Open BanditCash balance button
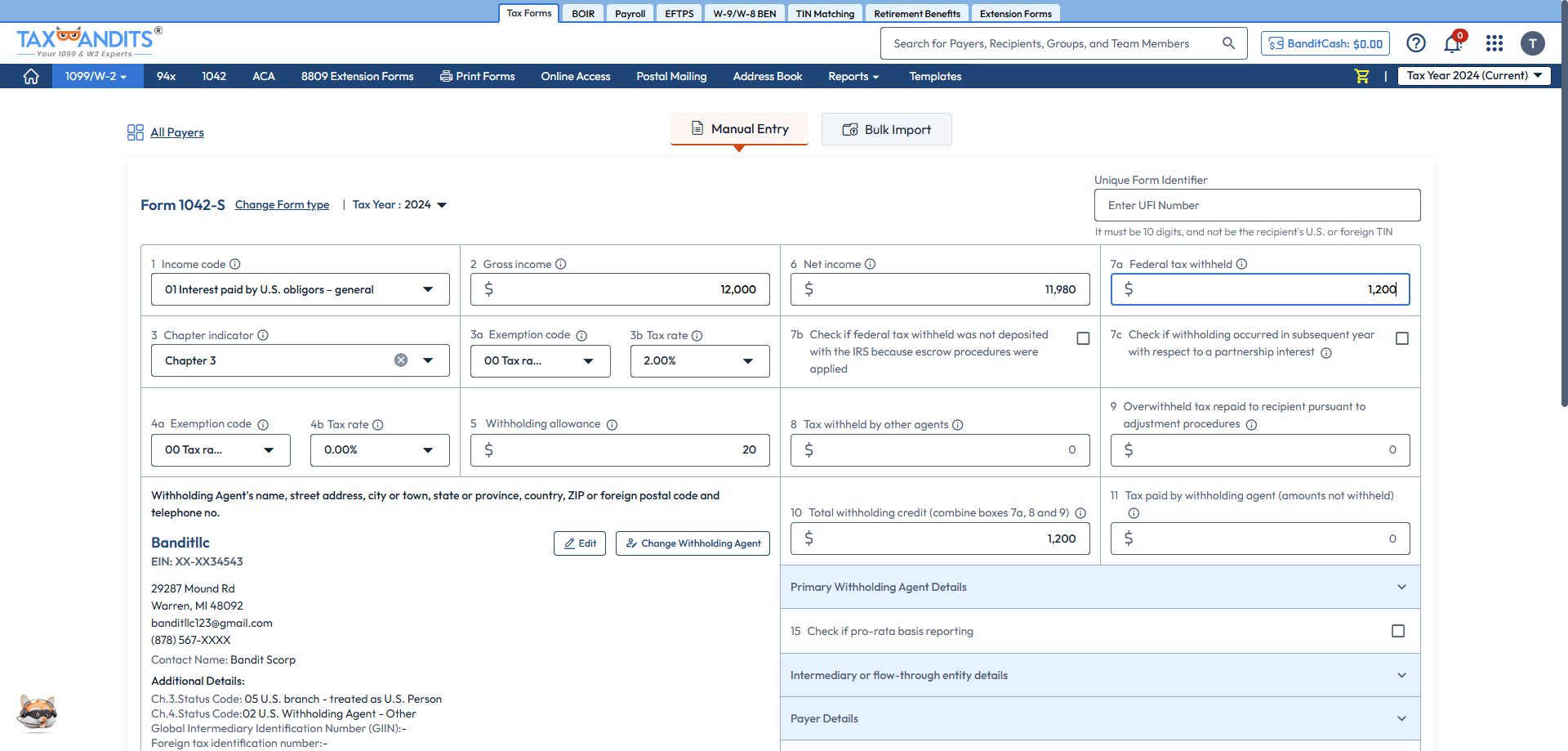 click(x=1325, y=43)
